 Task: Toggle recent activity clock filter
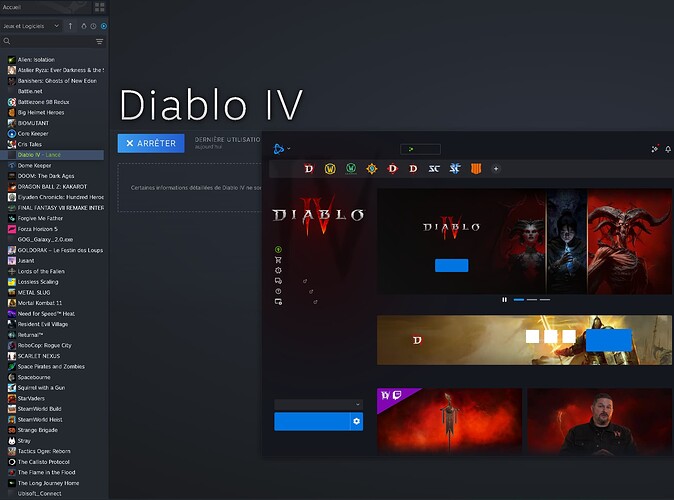93,26
